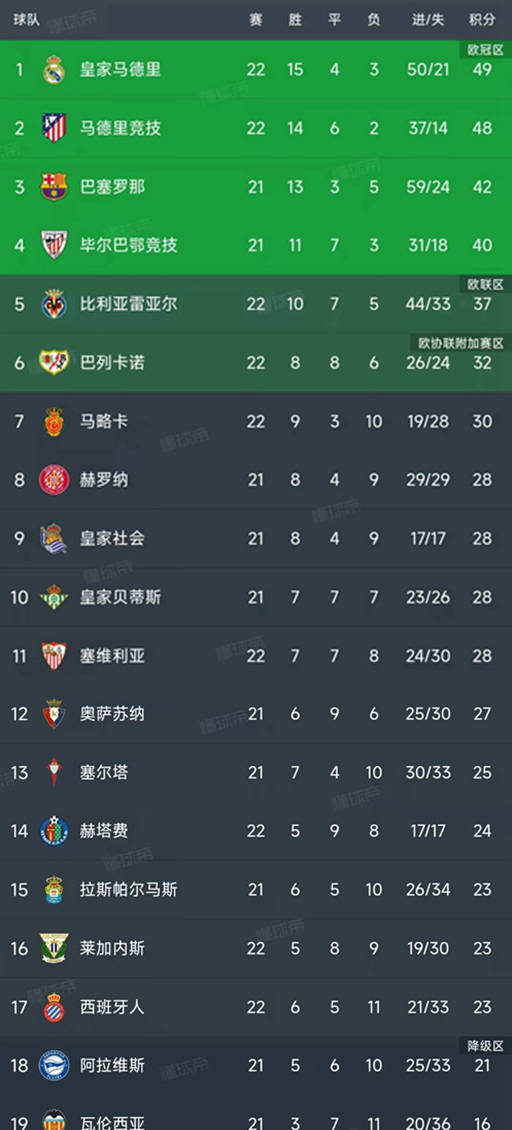The image size is (512, 1130).
Task: Select the 积分 points column header
Action: tap(482, 20)
